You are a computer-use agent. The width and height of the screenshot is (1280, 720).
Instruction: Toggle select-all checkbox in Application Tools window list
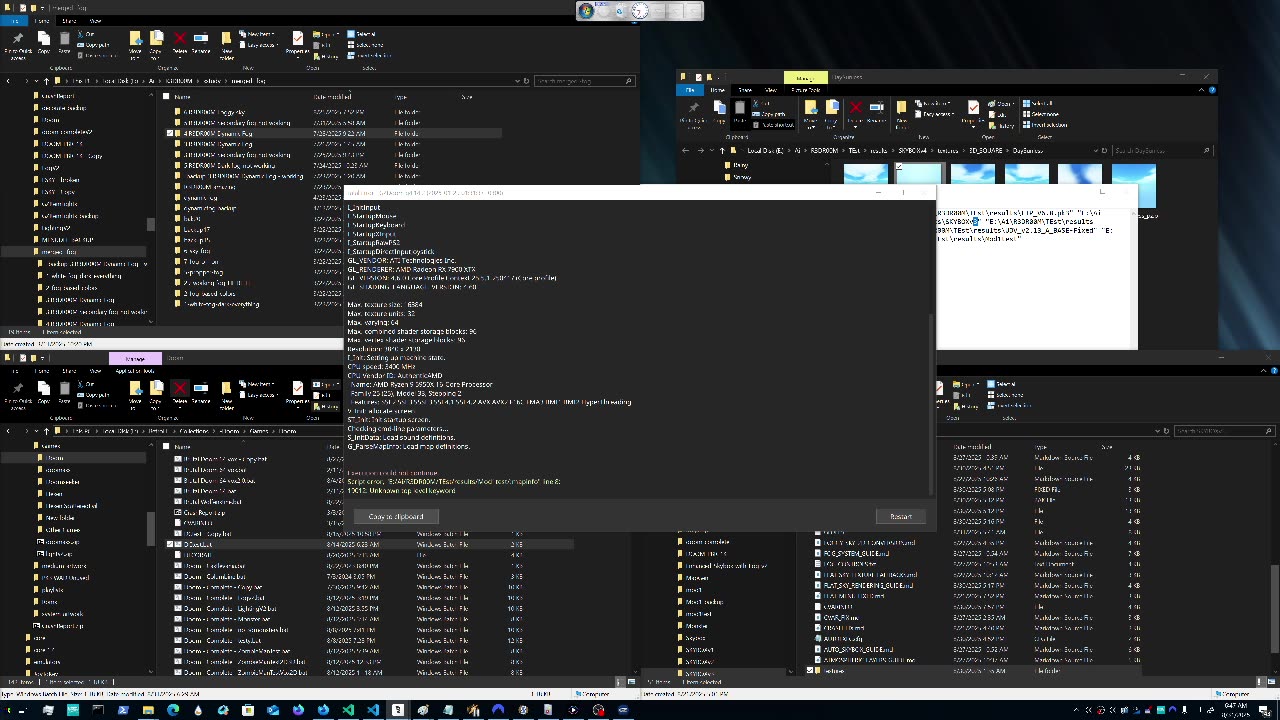[166, 446]
